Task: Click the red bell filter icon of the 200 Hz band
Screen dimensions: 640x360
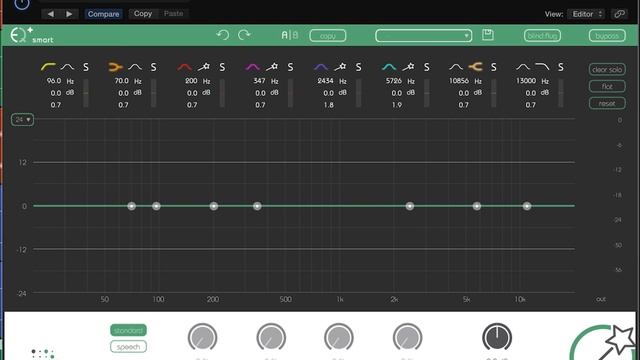Action: [184, 67]
